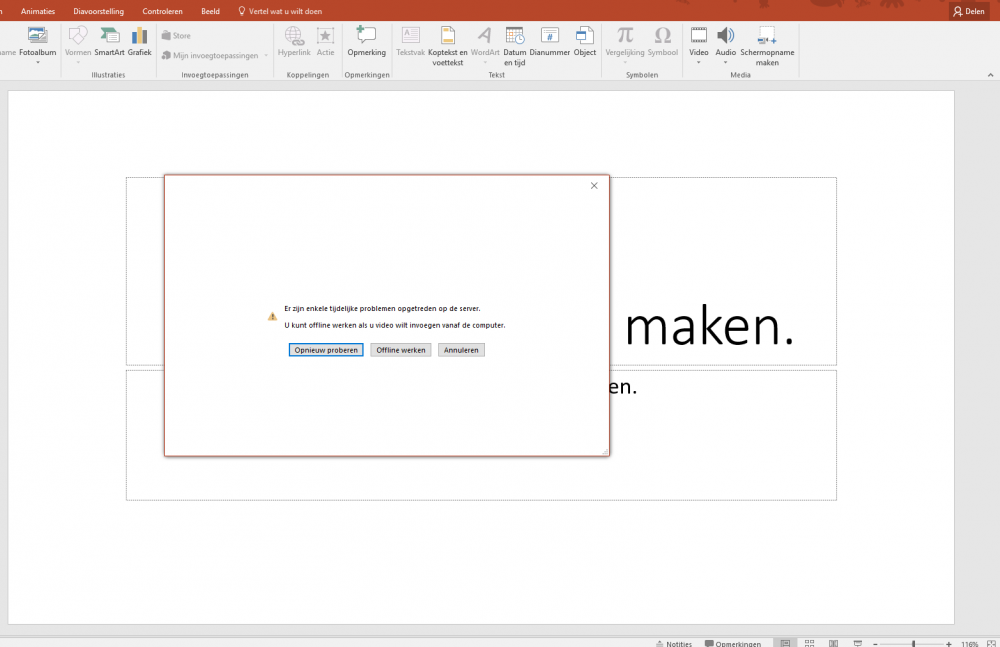Screen dimensions: 1000x647
Task: Toggle the Notities pane in status bar
Action: 674,643
